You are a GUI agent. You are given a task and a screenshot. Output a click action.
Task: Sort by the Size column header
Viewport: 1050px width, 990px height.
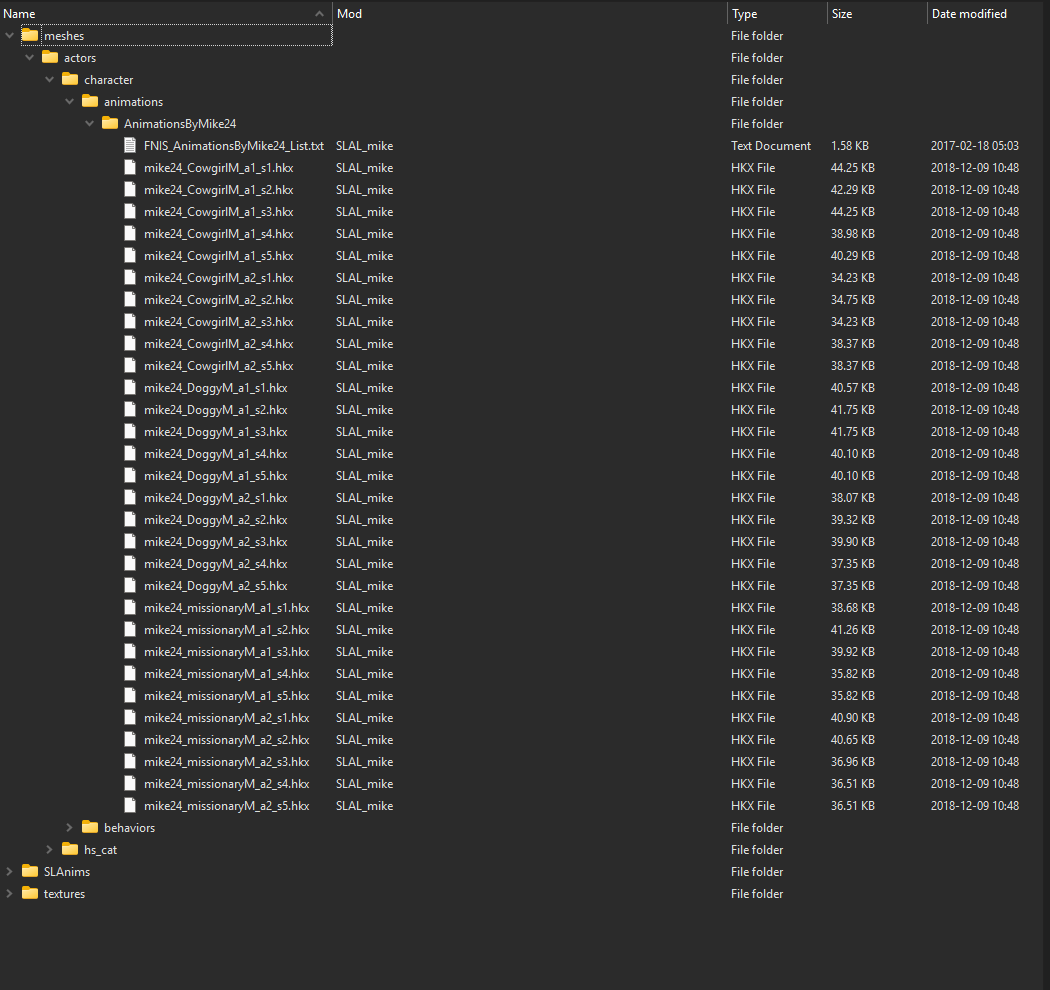coord(877,13)
